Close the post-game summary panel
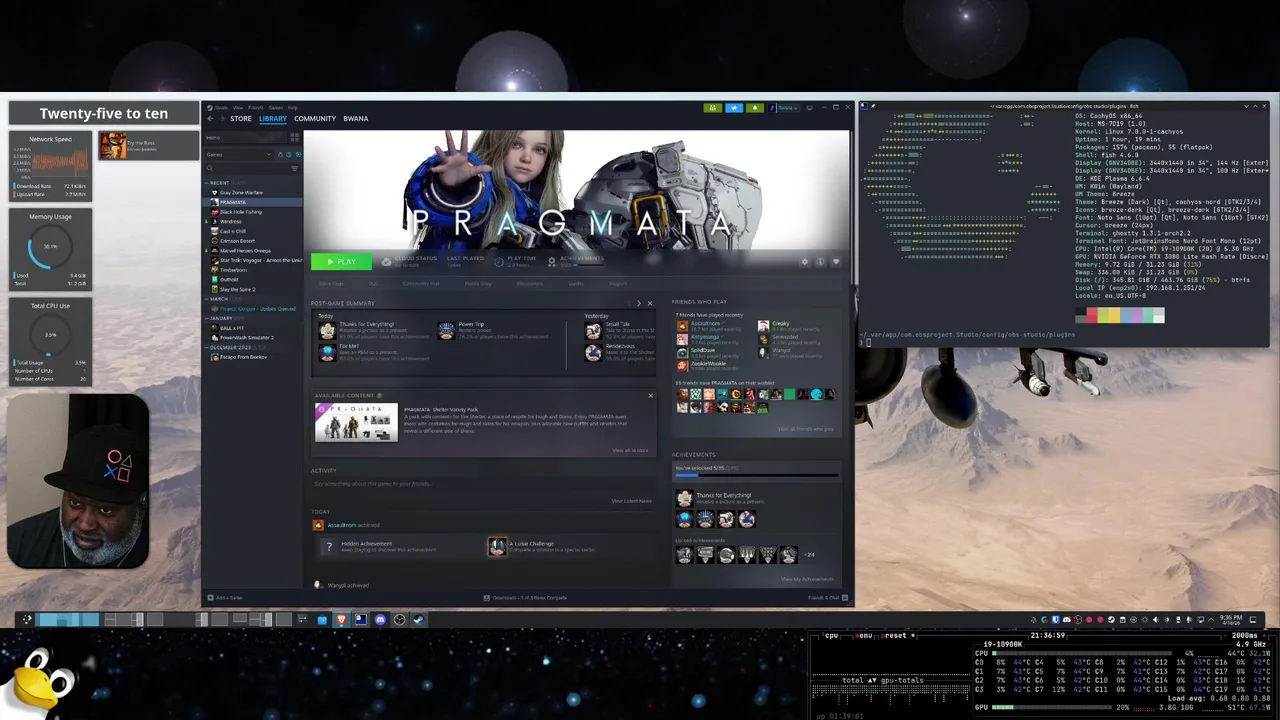 click(x=650, y=303)
